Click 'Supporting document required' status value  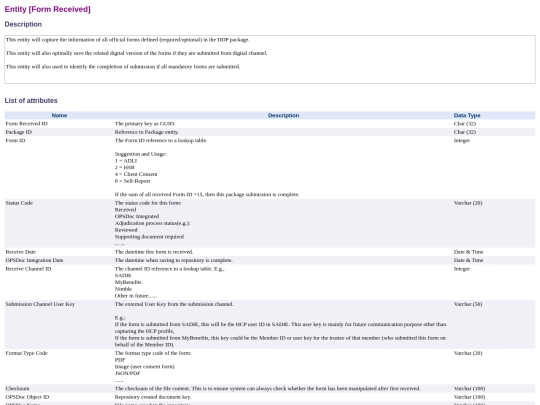click(149, 237)
